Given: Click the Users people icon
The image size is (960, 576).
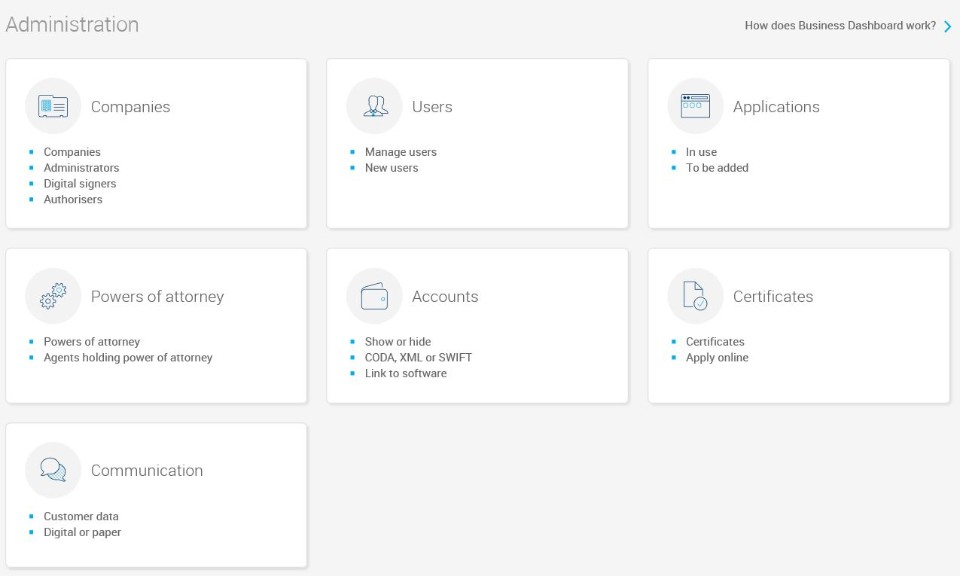Looking at the screenshot, I should (373, 106).
